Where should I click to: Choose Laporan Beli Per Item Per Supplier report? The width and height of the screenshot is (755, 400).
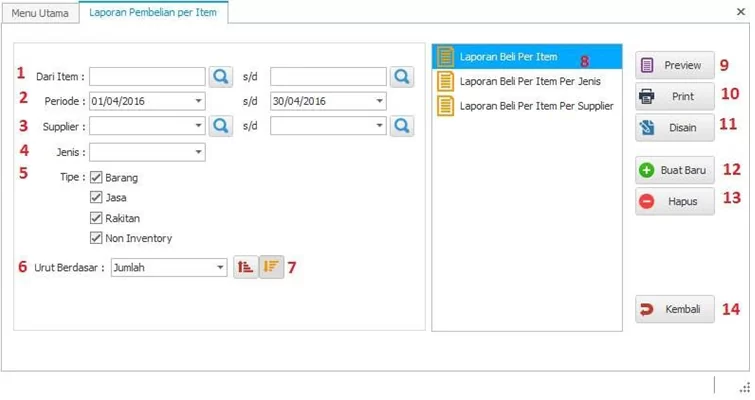pyautogui.click(x=535, y=105)
